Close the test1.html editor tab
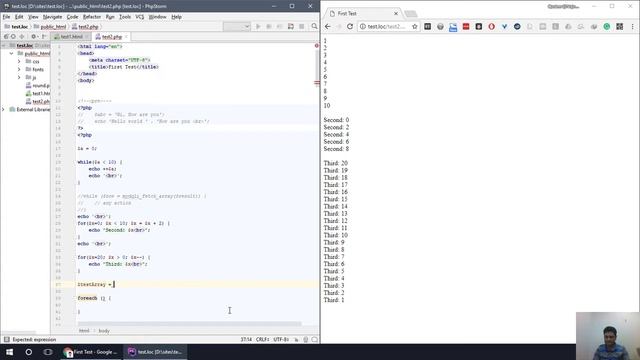Screen dimensions: 640x360 tap(87, 37)
